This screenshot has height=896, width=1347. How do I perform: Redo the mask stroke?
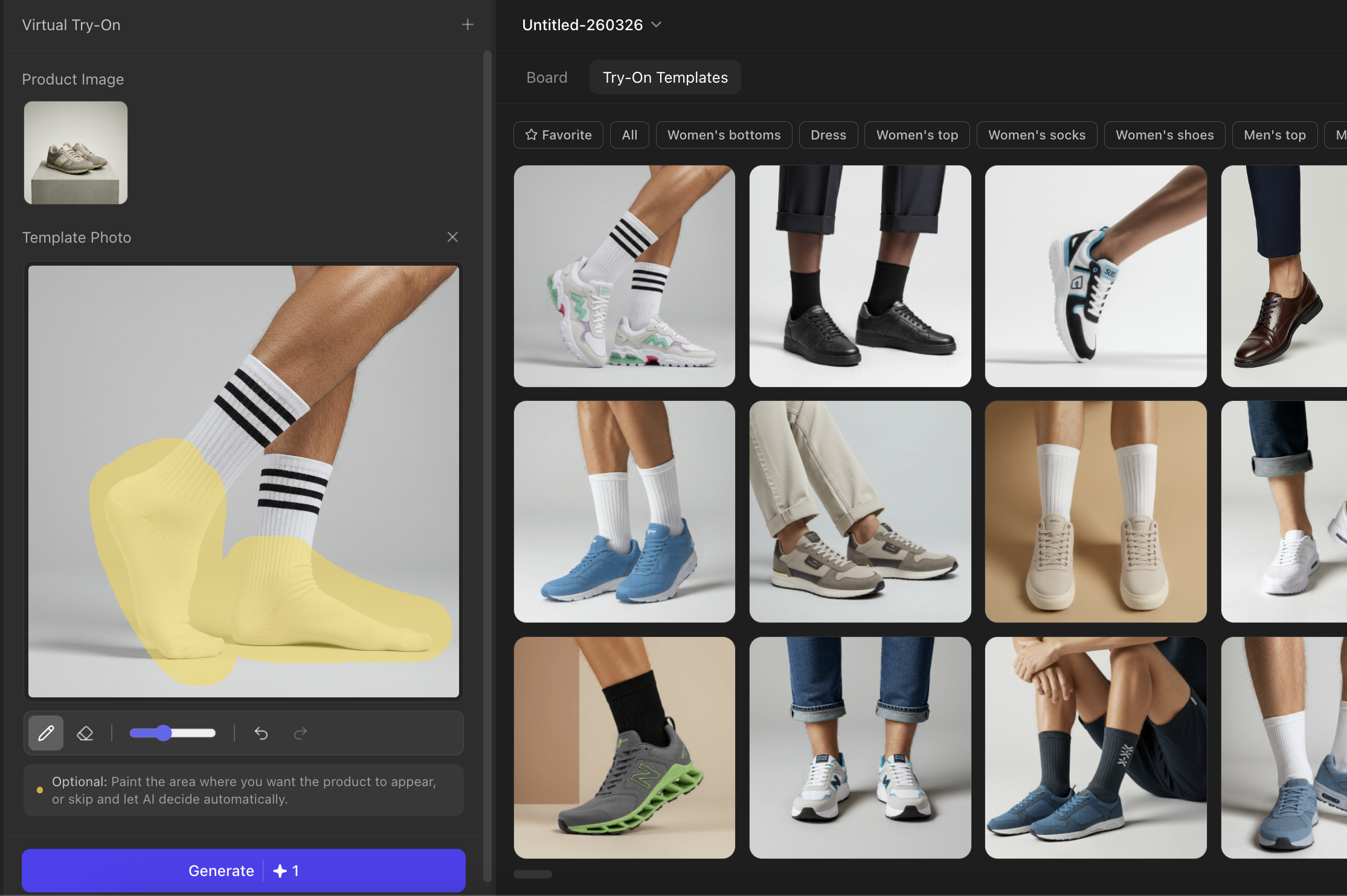(300, 733)
